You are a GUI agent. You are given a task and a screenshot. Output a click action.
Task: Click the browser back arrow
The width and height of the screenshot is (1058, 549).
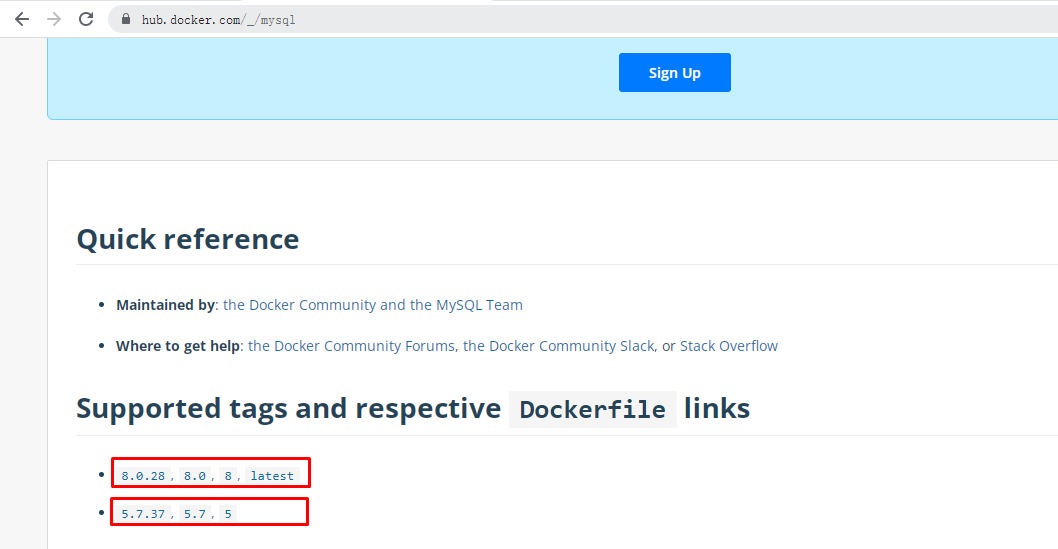tap(22, 19)
